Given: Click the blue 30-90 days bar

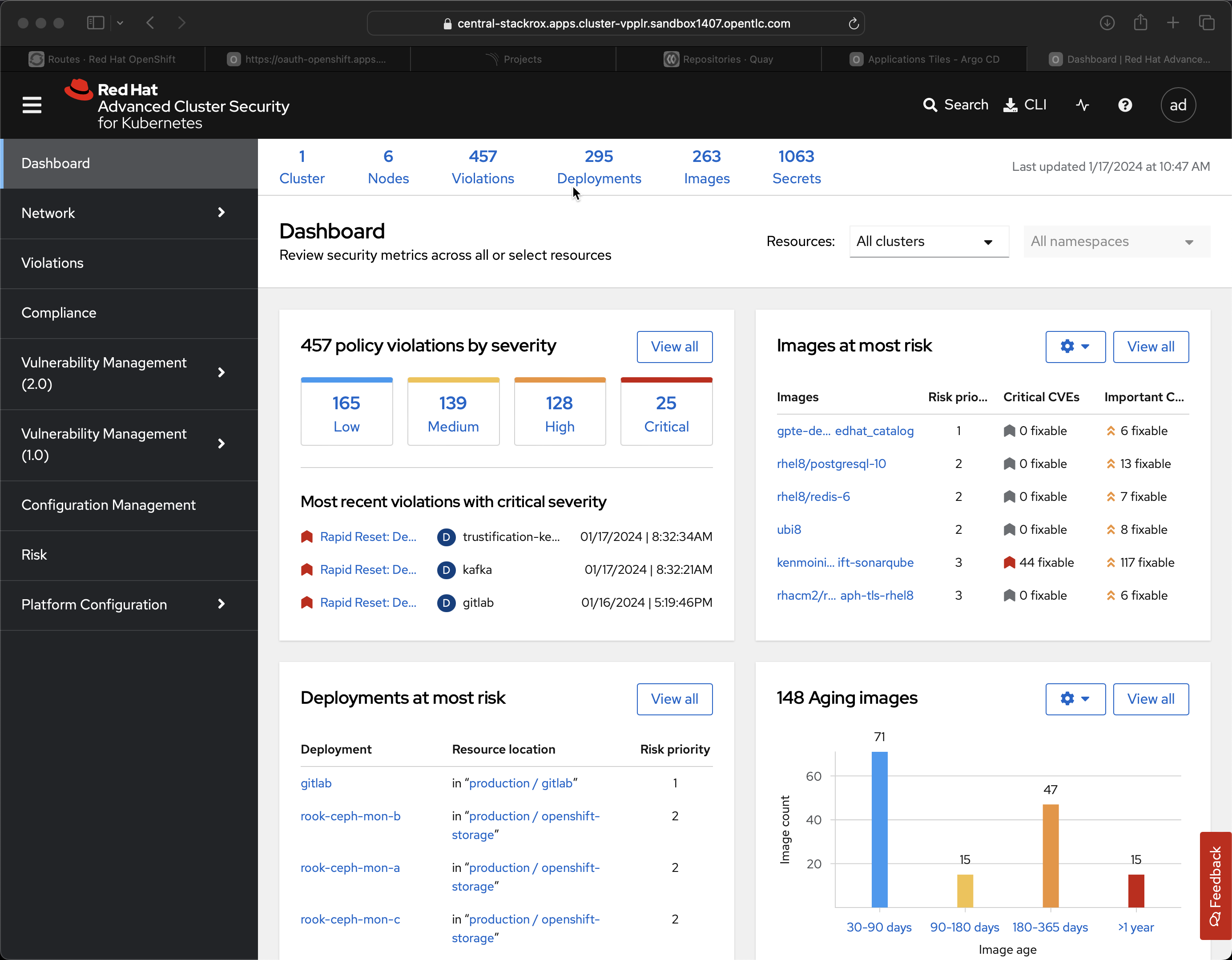Looking at the screenshot, I should (879, 830).
